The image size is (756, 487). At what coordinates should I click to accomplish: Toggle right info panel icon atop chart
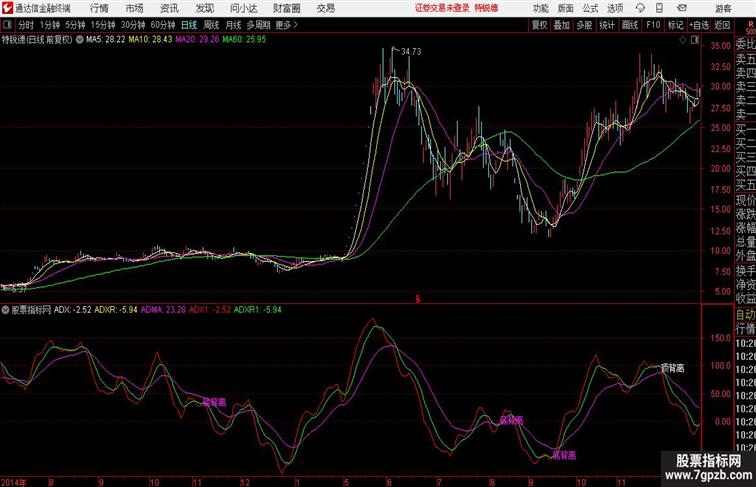(695, 40)
